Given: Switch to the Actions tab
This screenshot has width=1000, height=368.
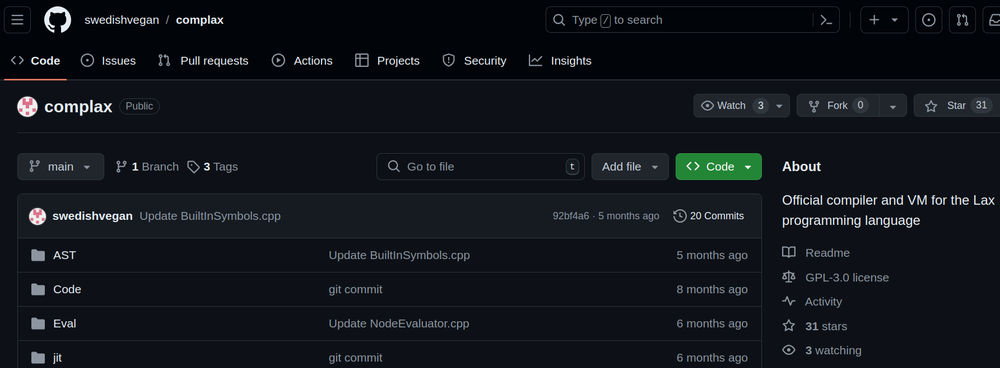Looking at the screenshot, I should point(302,61).
